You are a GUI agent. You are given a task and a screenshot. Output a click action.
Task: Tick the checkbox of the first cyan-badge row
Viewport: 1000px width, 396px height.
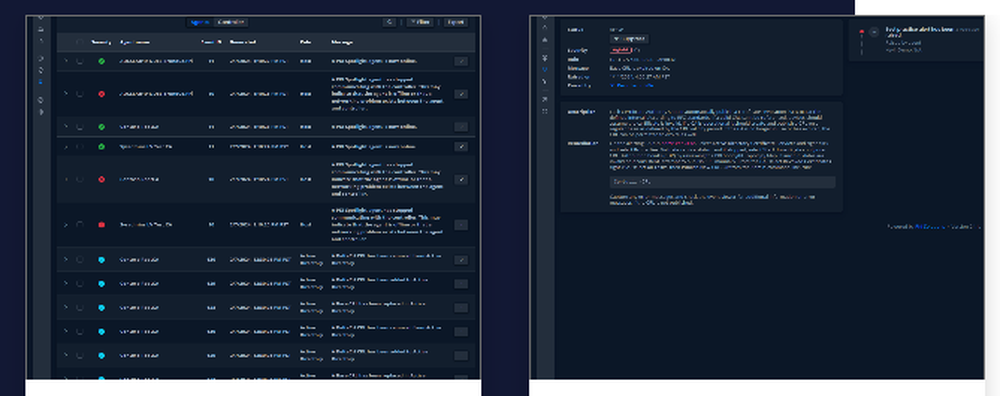click(80, 260)
